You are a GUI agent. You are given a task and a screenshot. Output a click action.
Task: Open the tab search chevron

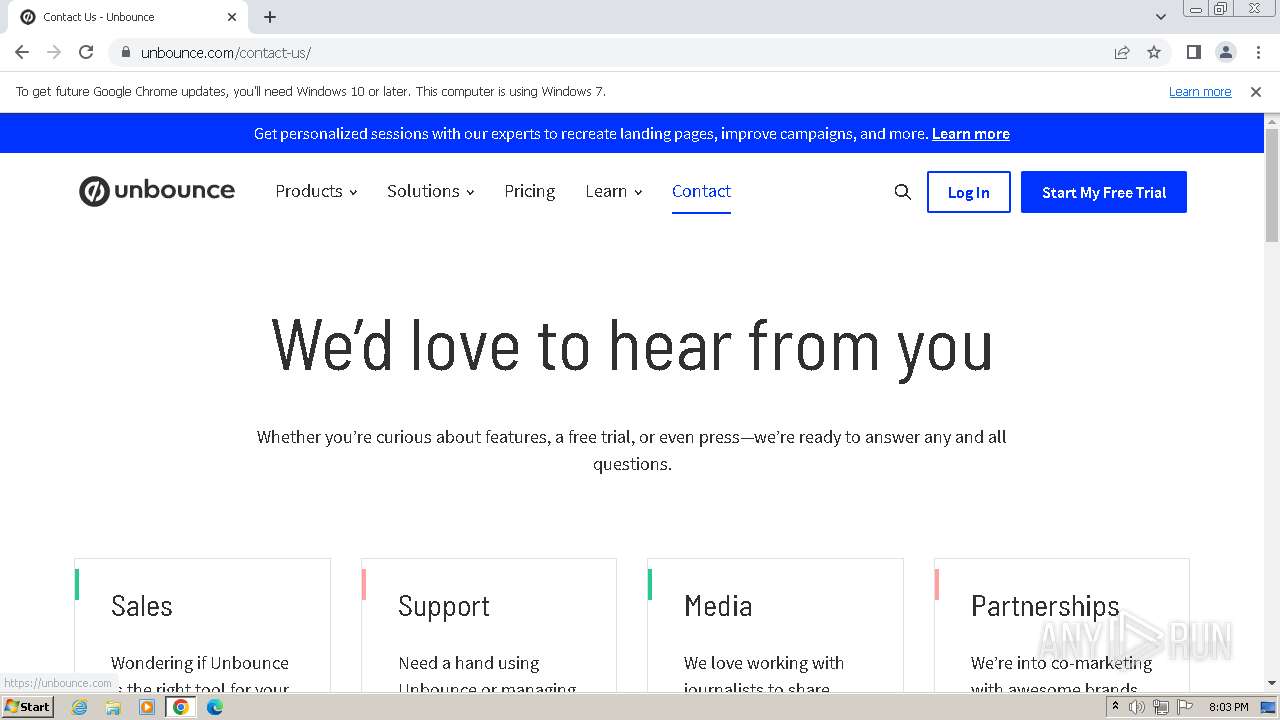pos(1161,17)
